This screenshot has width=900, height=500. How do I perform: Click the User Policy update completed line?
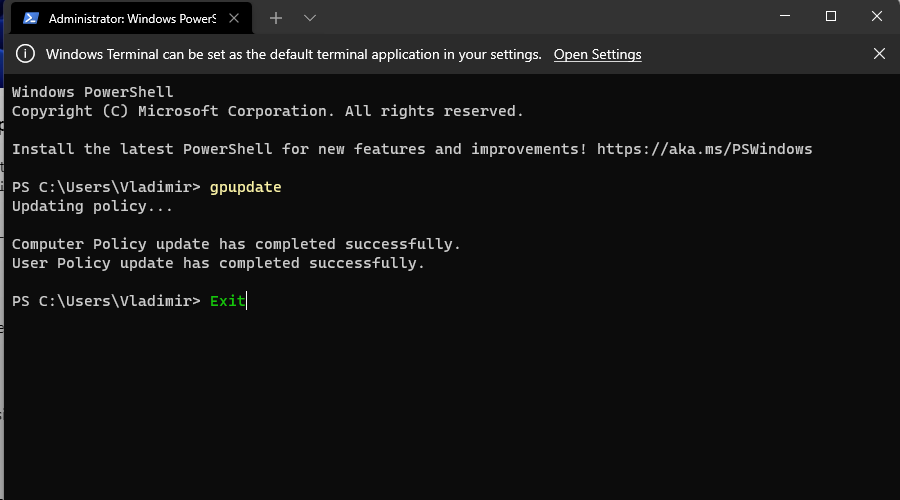point(218,263)
